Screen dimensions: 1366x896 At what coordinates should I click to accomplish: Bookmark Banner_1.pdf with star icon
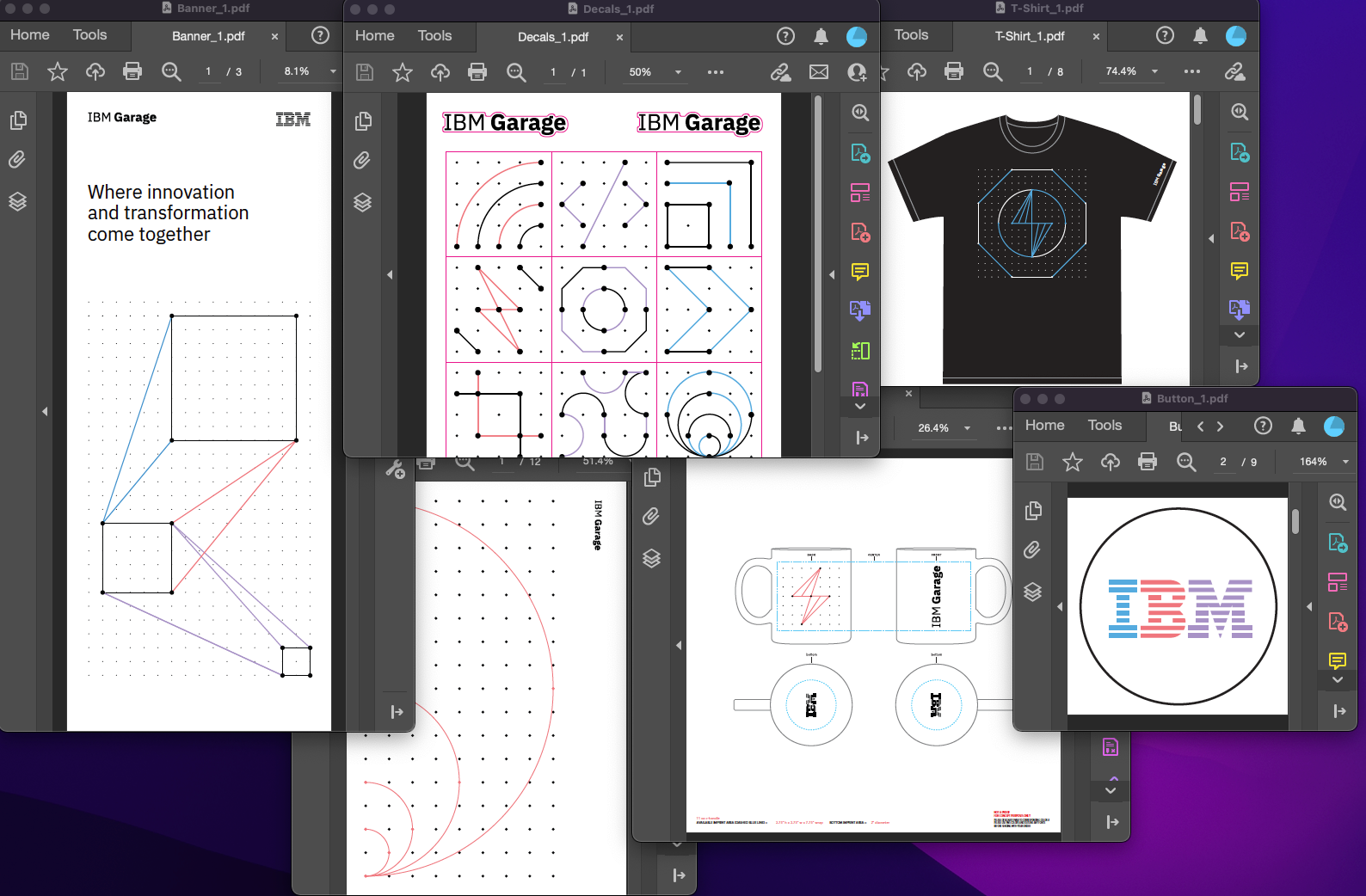[58, 71]
